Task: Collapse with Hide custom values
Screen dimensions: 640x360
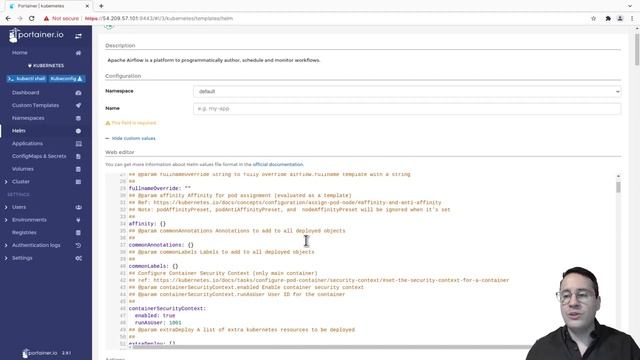Action: pyautogui.click(x=130, y=138)
